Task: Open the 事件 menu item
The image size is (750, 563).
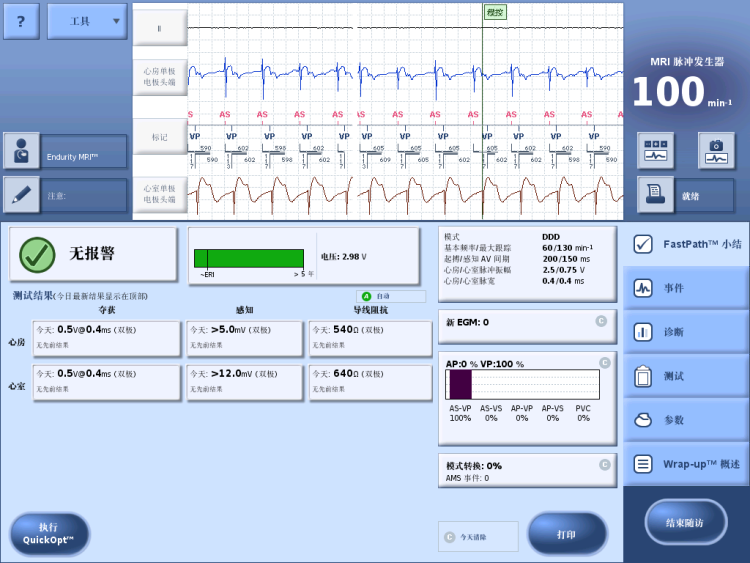Action: [x=686, y=288]
